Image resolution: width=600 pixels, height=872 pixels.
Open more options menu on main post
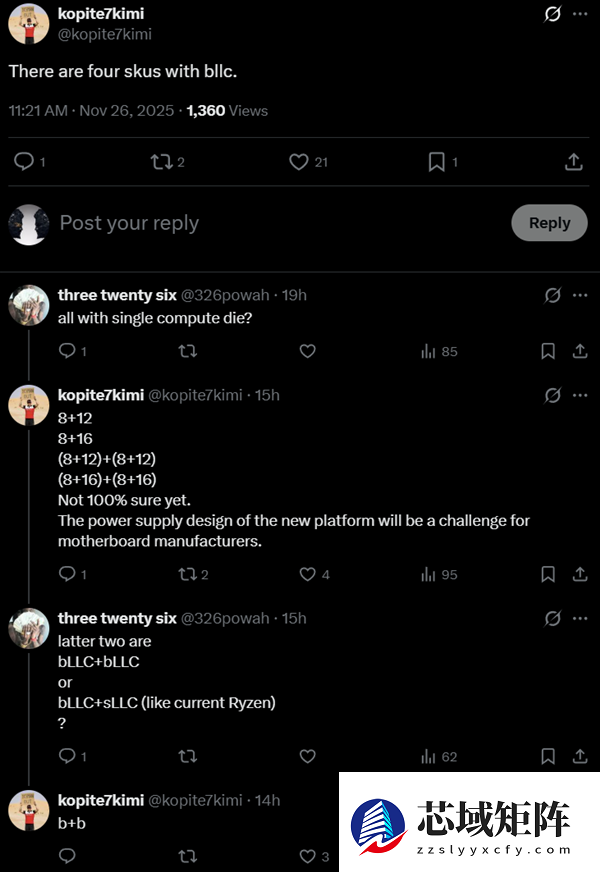point(580,15)
